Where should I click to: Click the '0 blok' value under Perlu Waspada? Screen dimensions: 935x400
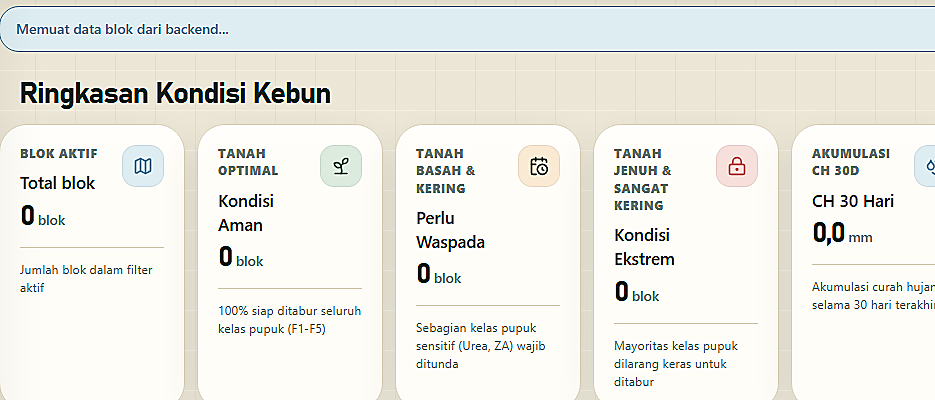439,274
